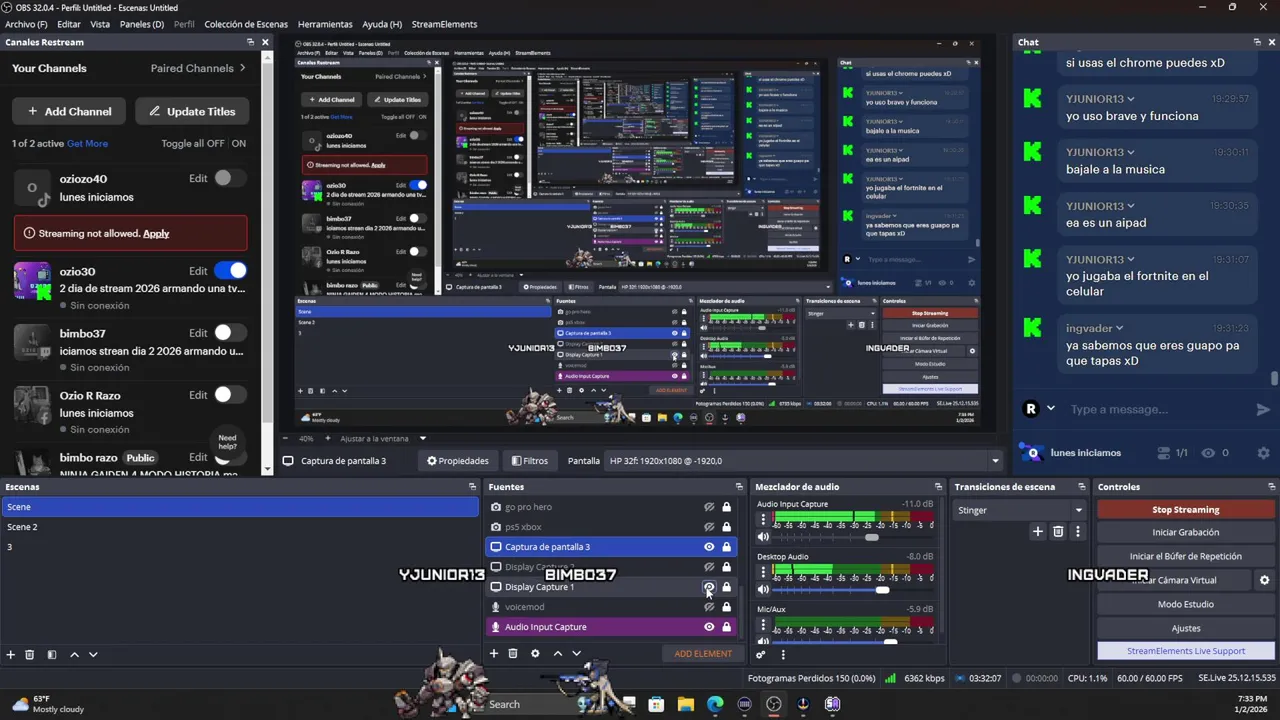Open the Audio Input Capture channel options dots
The width and height of the screenshot is (1280, 720).
(x=764, y=520)
